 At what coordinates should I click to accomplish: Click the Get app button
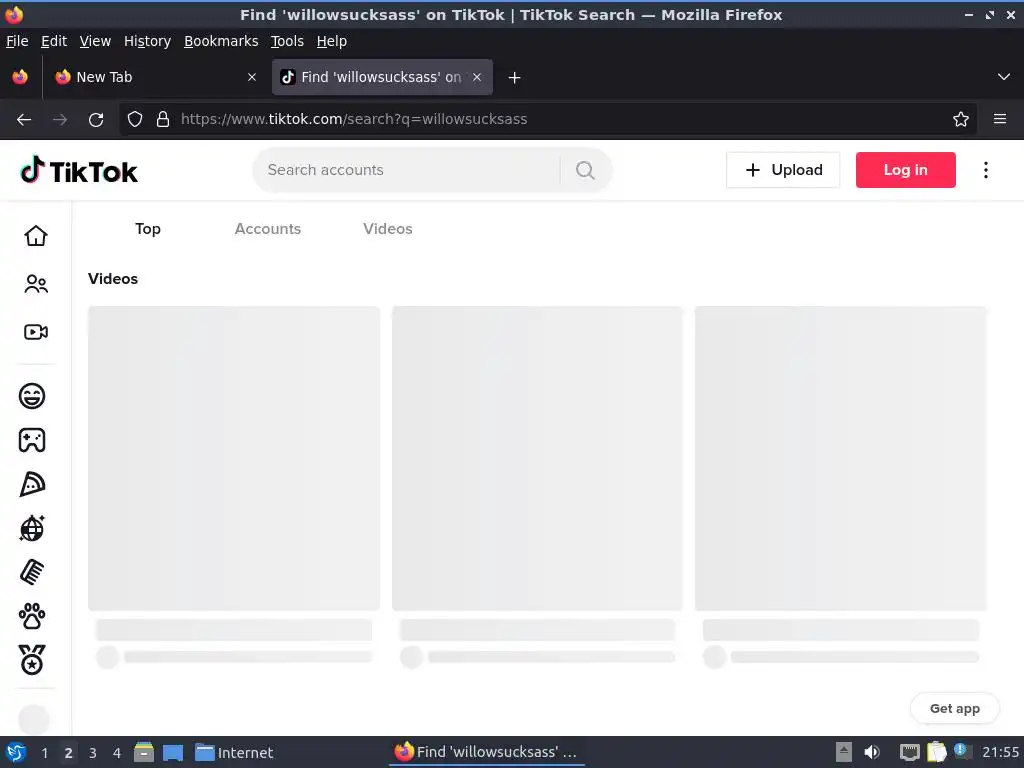(955, 709)
